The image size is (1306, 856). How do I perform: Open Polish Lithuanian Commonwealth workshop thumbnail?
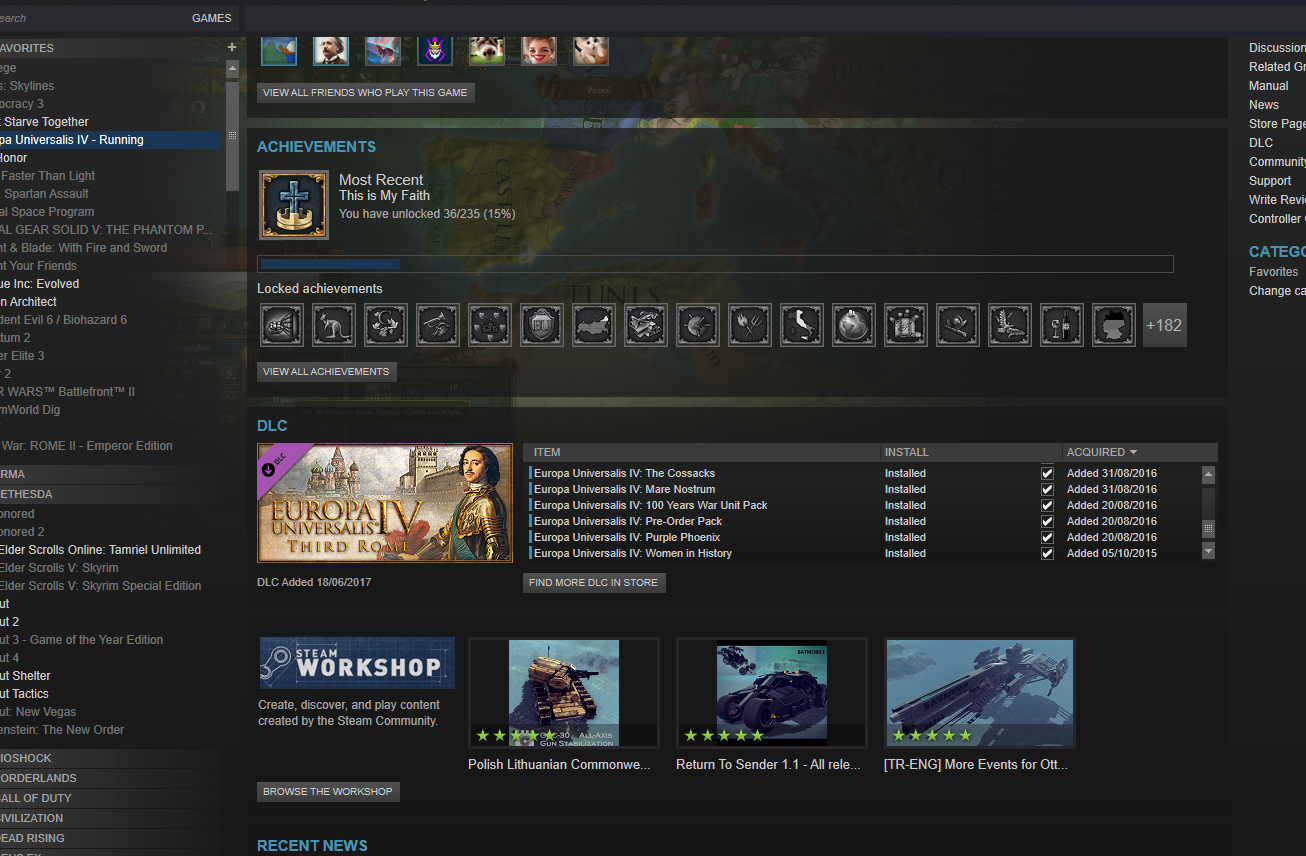click(x=564, y=693)
